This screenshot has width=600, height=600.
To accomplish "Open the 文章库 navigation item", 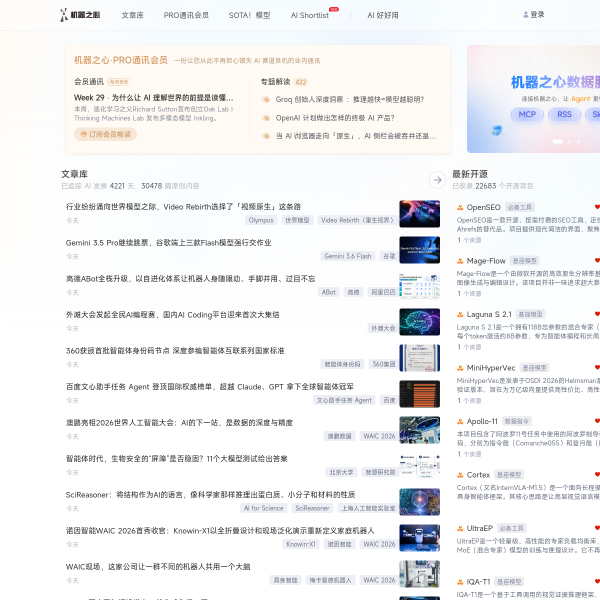I will [132, 15].
